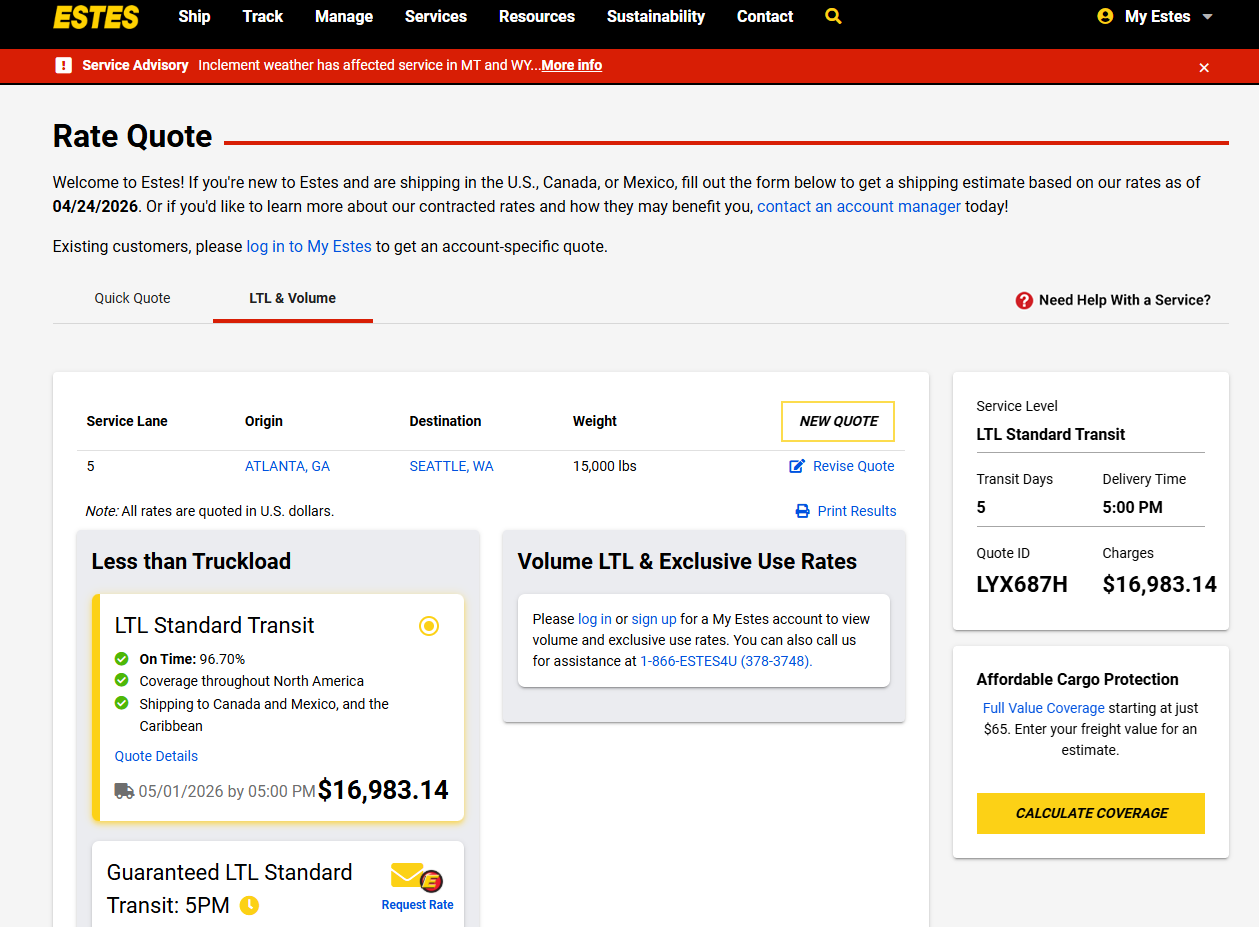Click the Volume LTL & Exclusive Use Rates heading
This screenshot has width=1259, height=927.
tap(687, 562)
